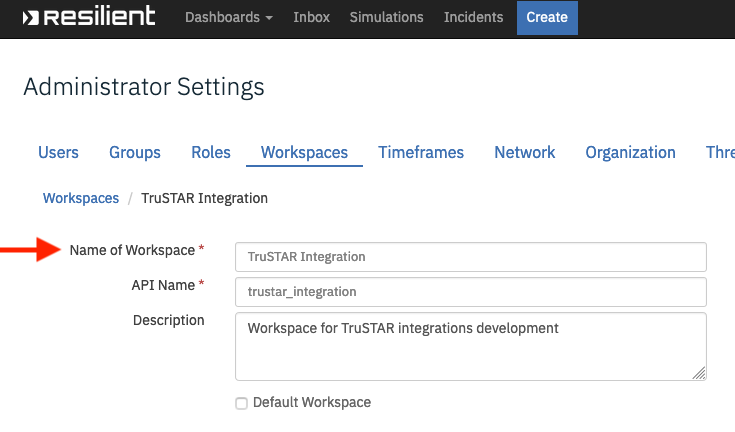Click the Administrator Settings heading
The width and height of the screenshot is (735, 432).
144,87
